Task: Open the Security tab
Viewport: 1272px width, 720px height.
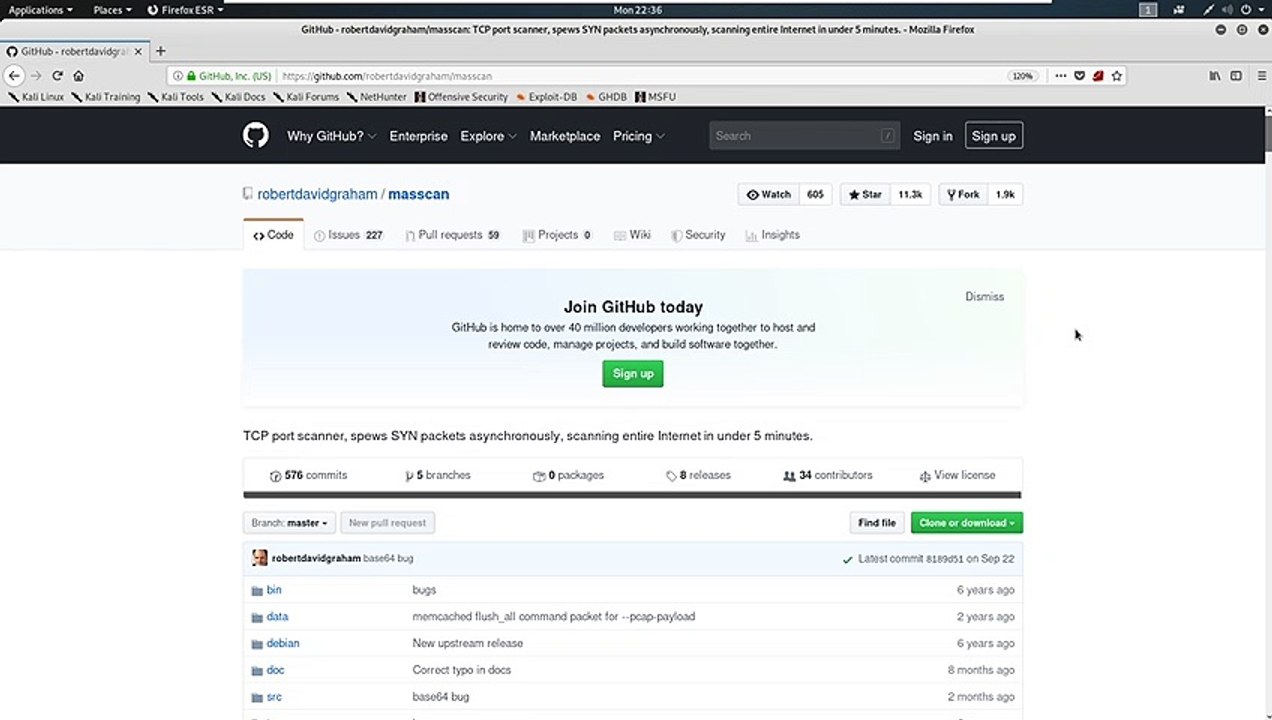Action: pyautogui.click(x=698, y=235)
